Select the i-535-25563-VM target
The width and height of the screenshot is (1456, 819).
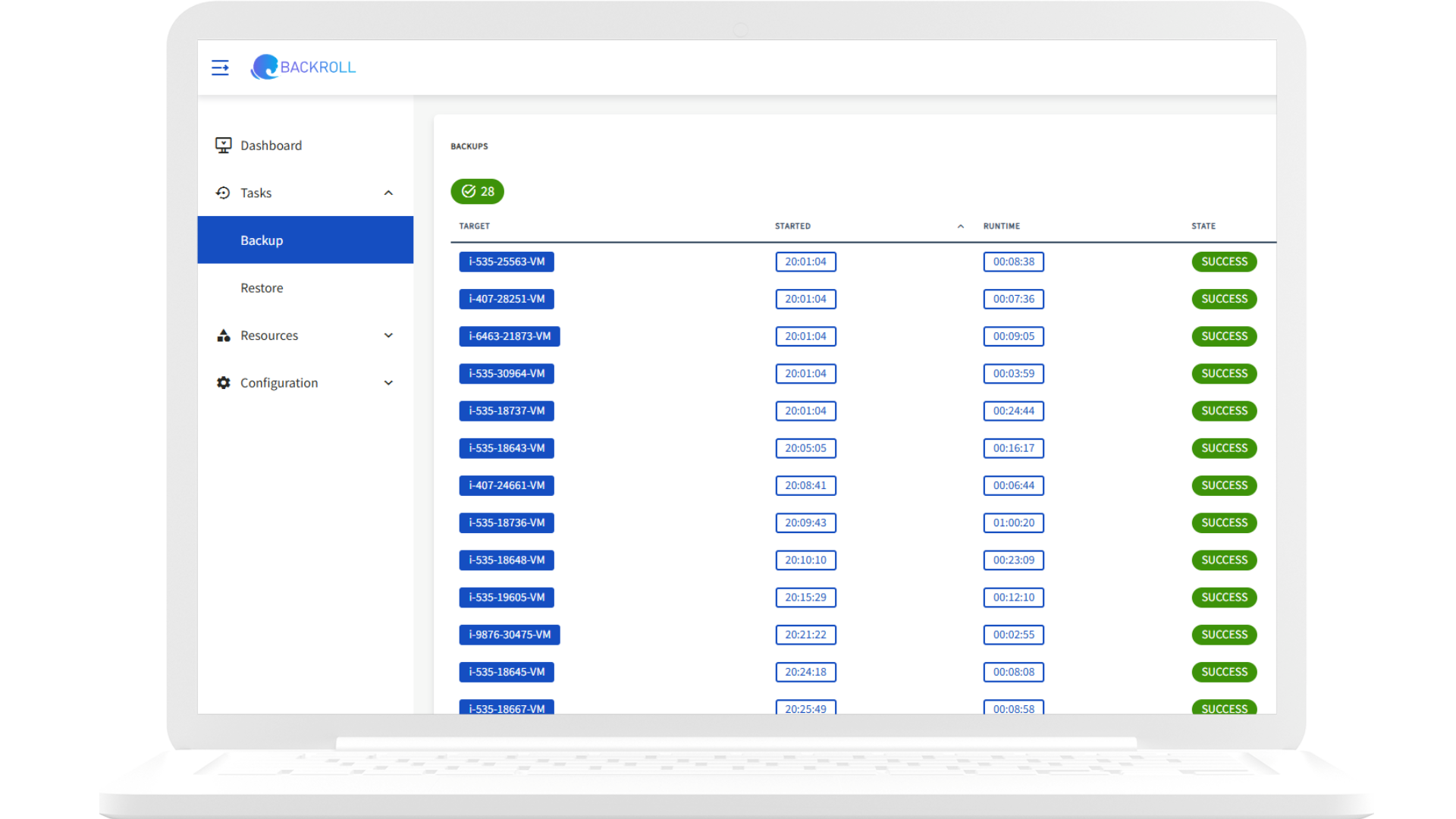[x=507, y=261]
